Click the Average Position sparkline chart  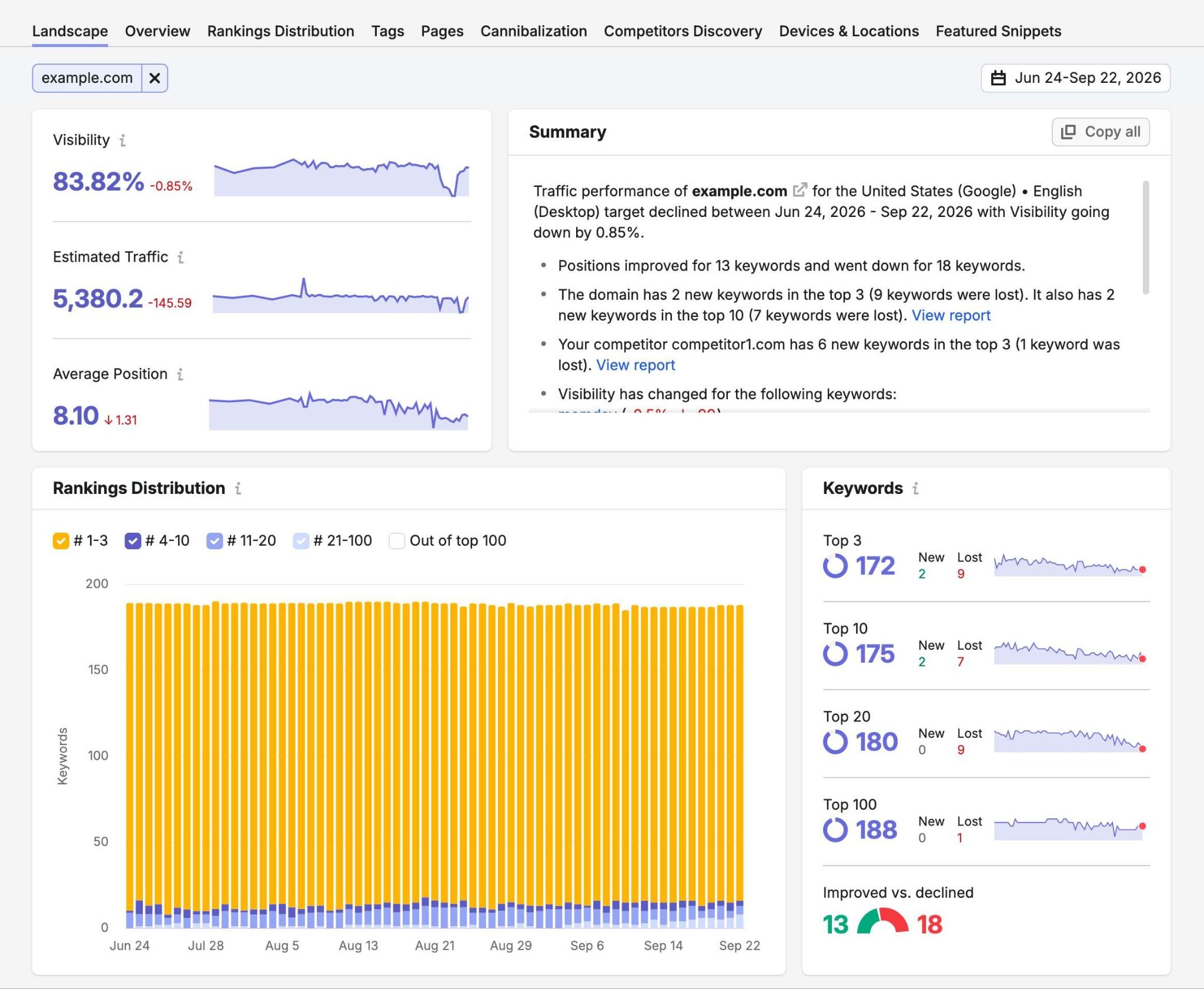pyautogui.click(x=339, y=410)
